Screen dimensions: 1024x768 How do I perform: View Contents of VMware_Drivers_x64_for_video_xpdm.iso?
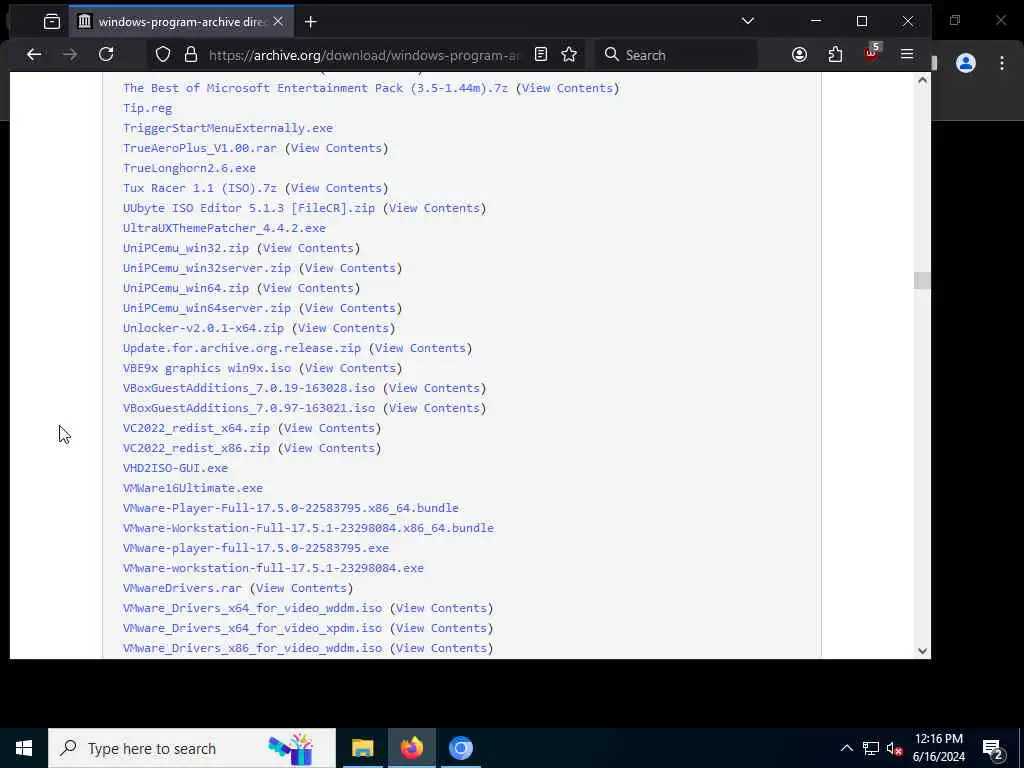pos(441,628)
